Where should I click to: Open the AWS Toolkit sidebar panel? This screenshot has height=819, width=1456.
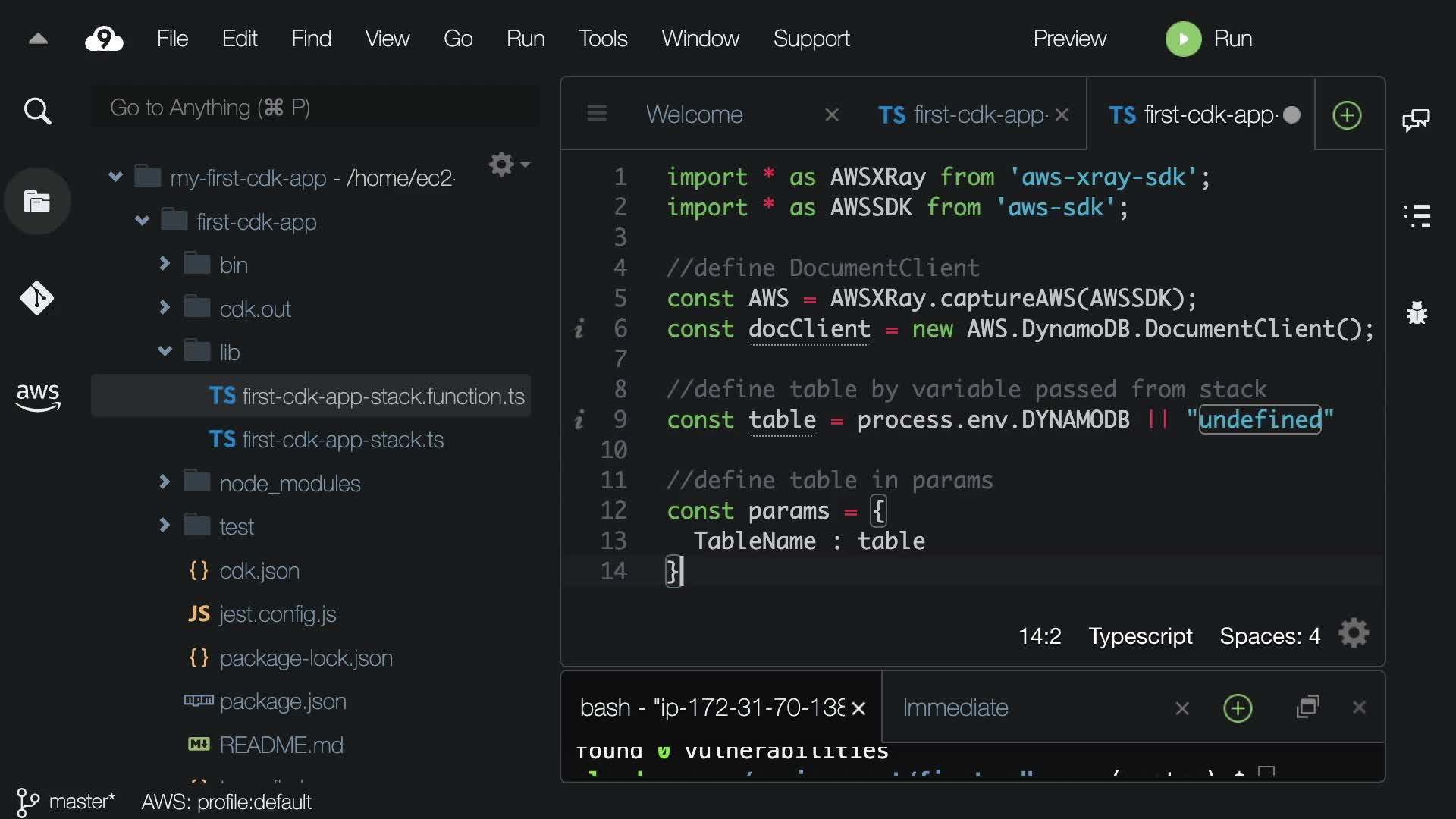[x=37, y=396]
